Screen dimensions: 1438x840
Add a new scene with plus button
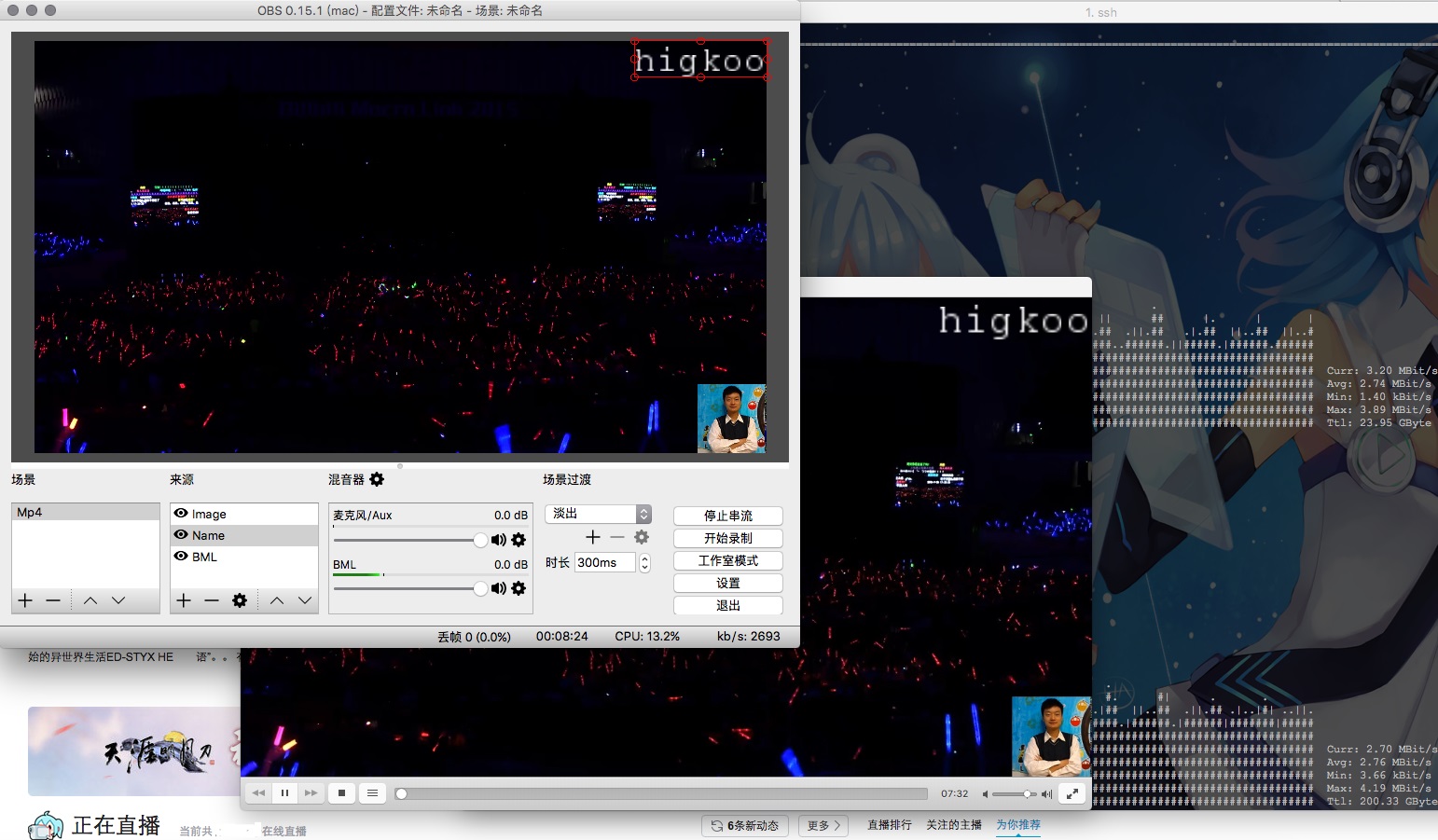pos(25,600)
